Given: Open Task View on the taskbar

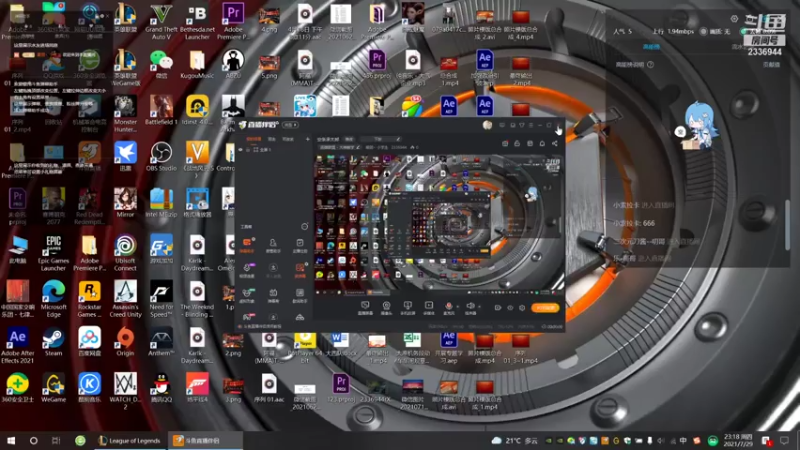Looking at the screenshot, I should [56, 440].
